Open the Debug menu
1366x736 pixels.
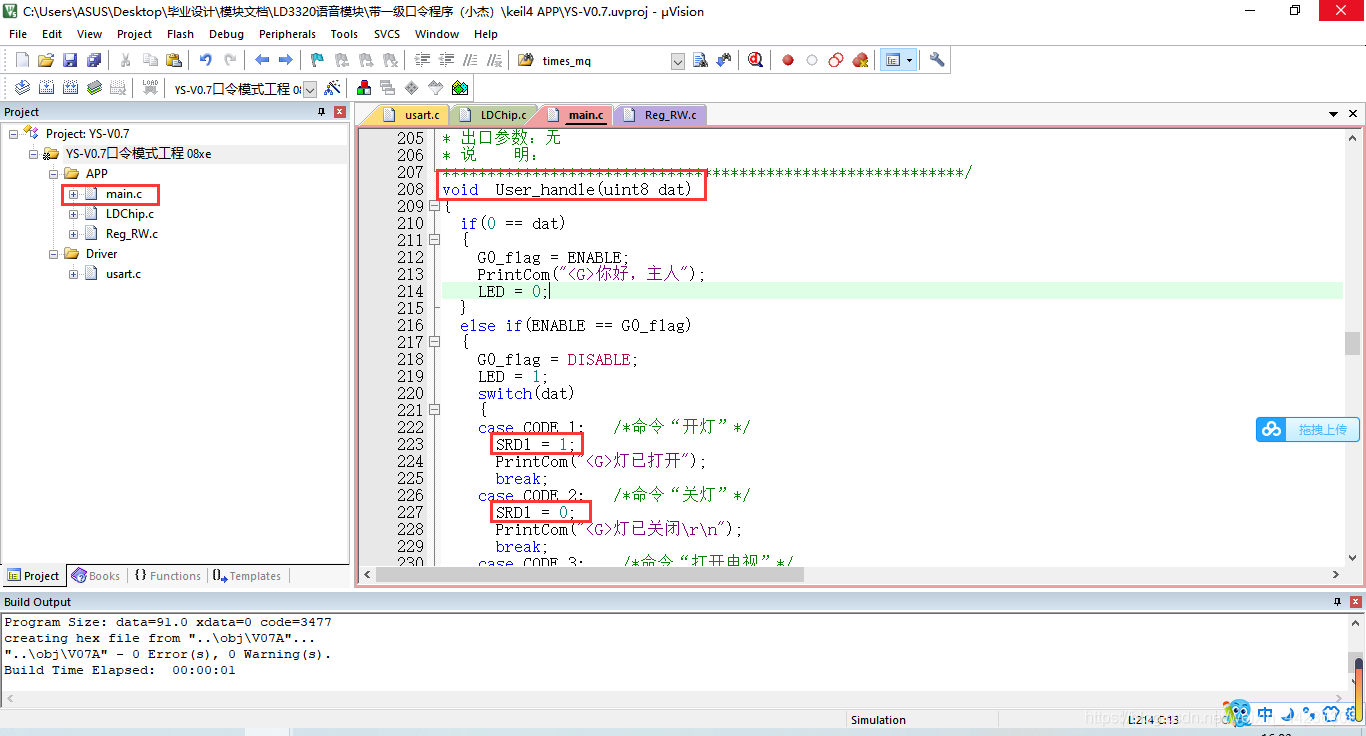pyautogui.click(x=226, y=34)
